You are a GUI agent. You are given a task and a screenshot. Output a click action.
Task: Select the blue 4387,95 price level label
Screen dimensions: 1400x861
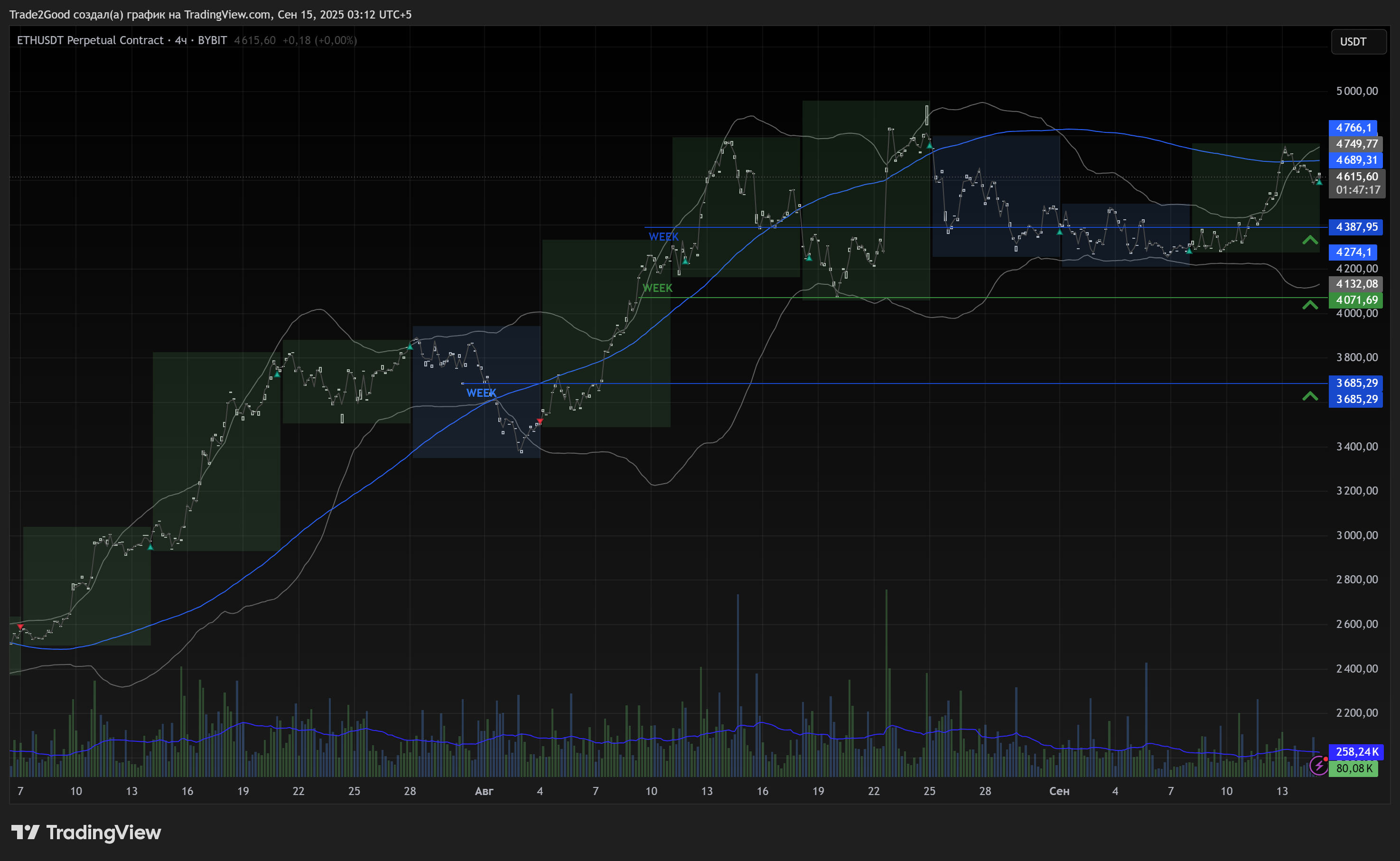coord(1355,227)
